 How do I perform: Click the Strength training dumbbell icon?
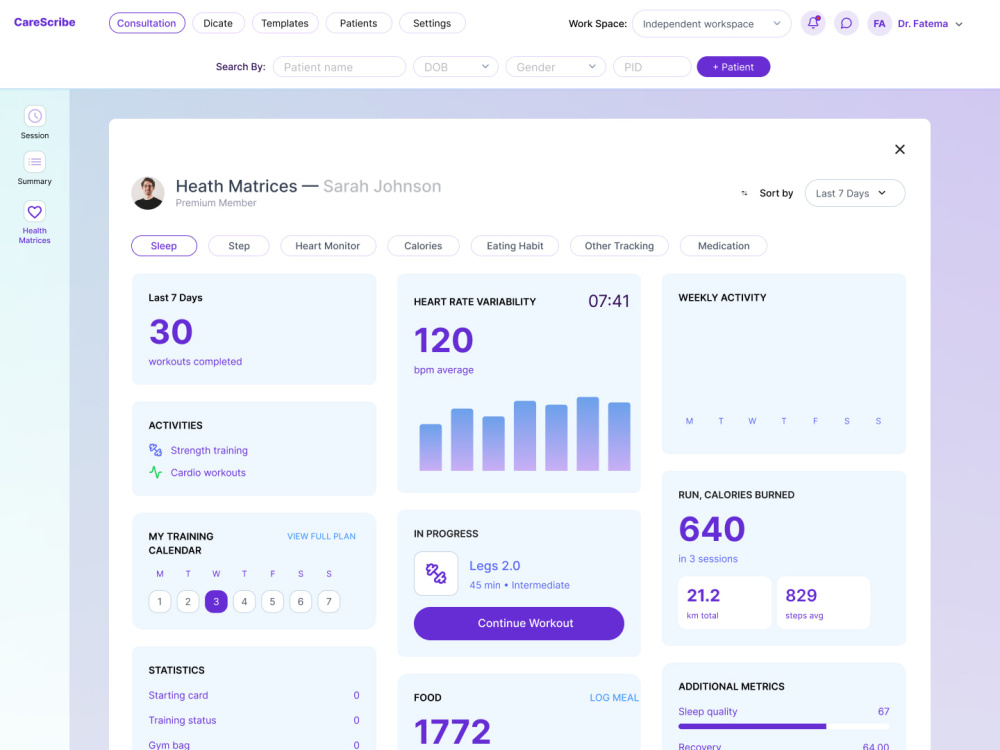pos(155,450)
